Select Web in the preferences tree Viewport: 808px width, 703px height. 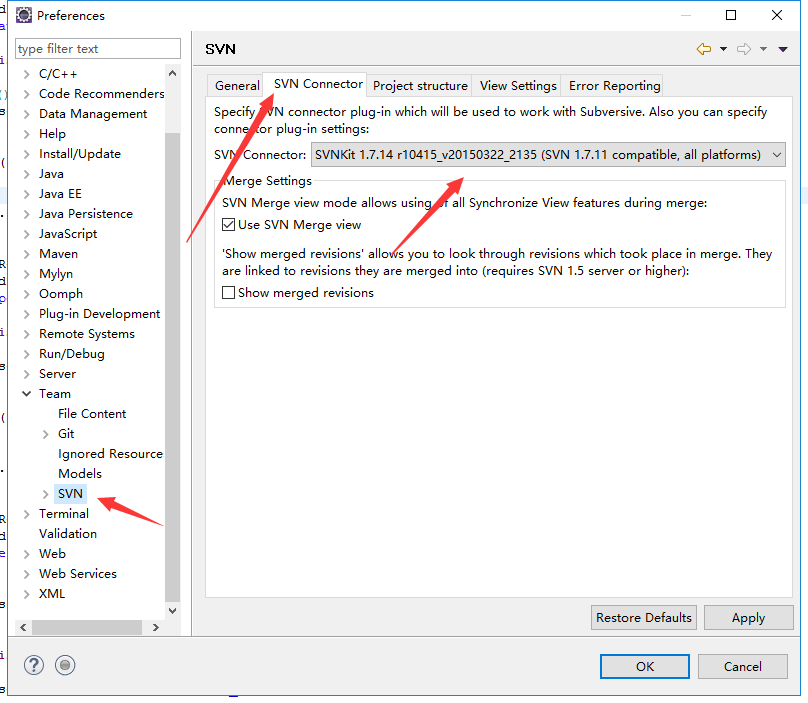point(52,554)
